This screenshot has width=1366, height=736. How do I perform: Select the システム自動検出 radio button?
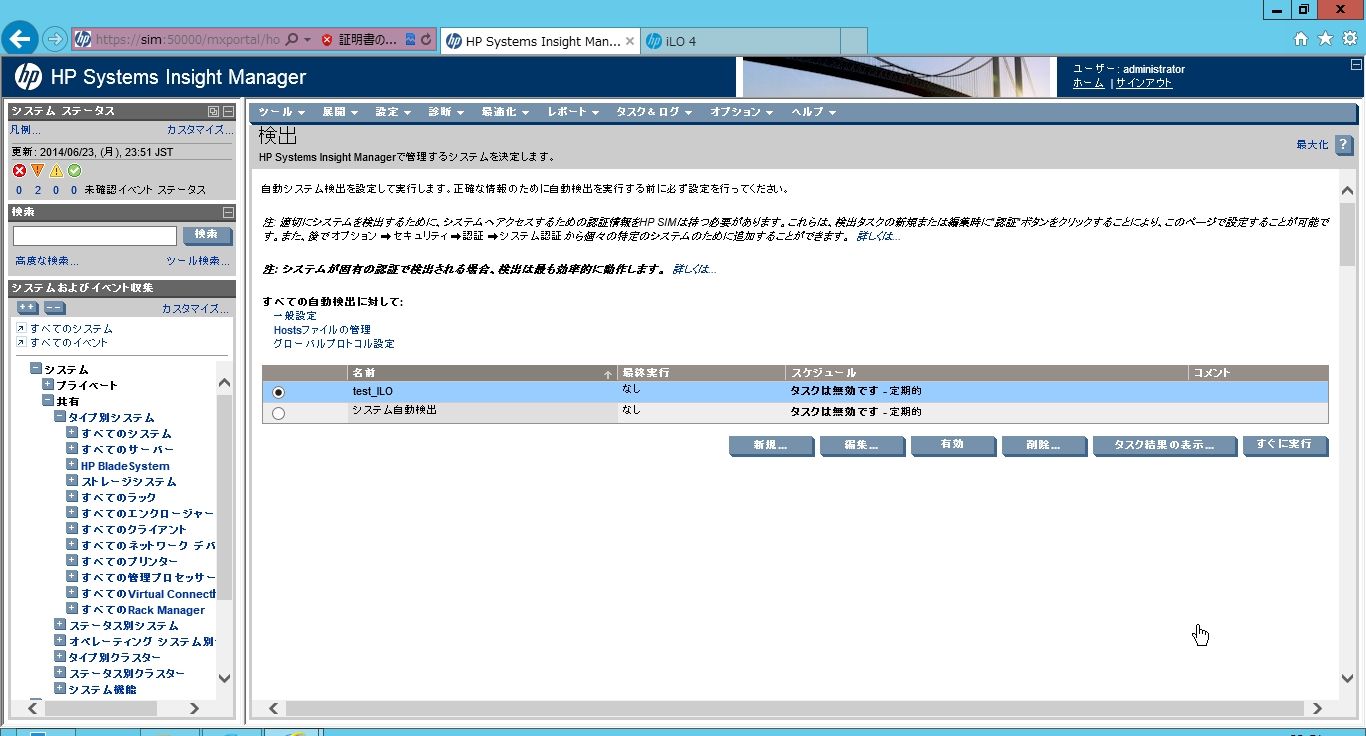pyautogui.click(x=278, y=413)
